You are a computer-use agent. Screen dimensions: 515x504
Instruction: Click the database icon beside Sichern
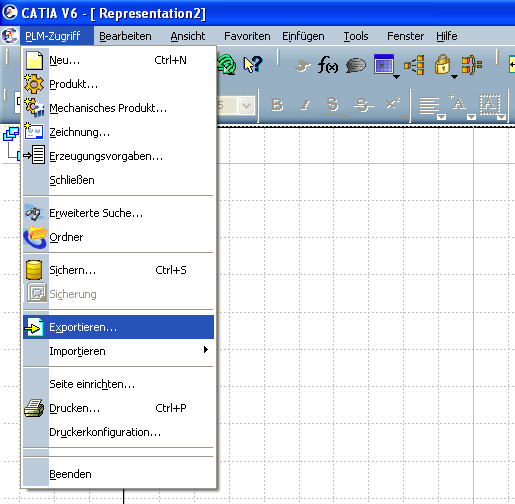pyautogui.click(x=34, y=270)
